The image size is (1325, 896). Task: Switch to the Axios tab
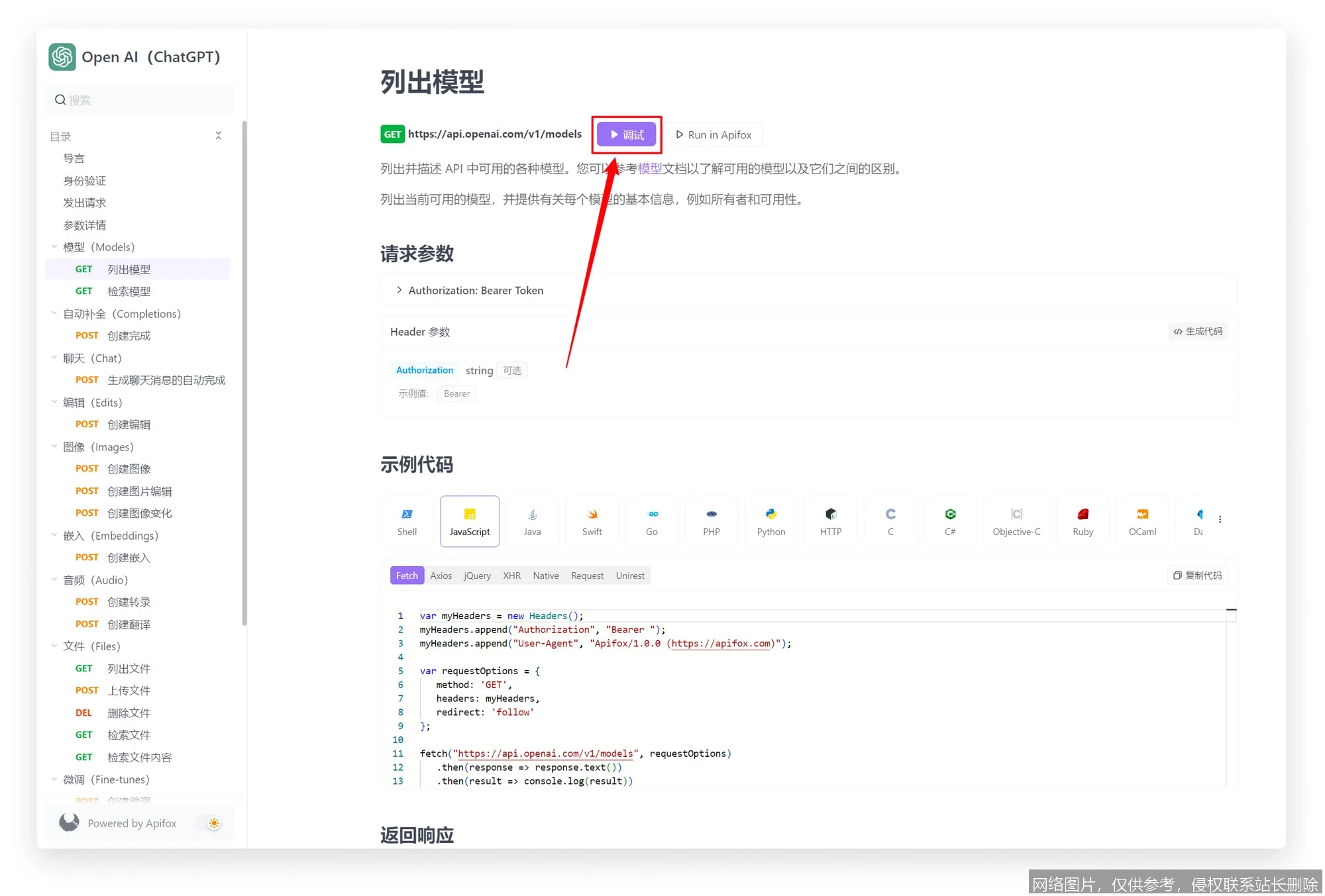coord(441,575)
